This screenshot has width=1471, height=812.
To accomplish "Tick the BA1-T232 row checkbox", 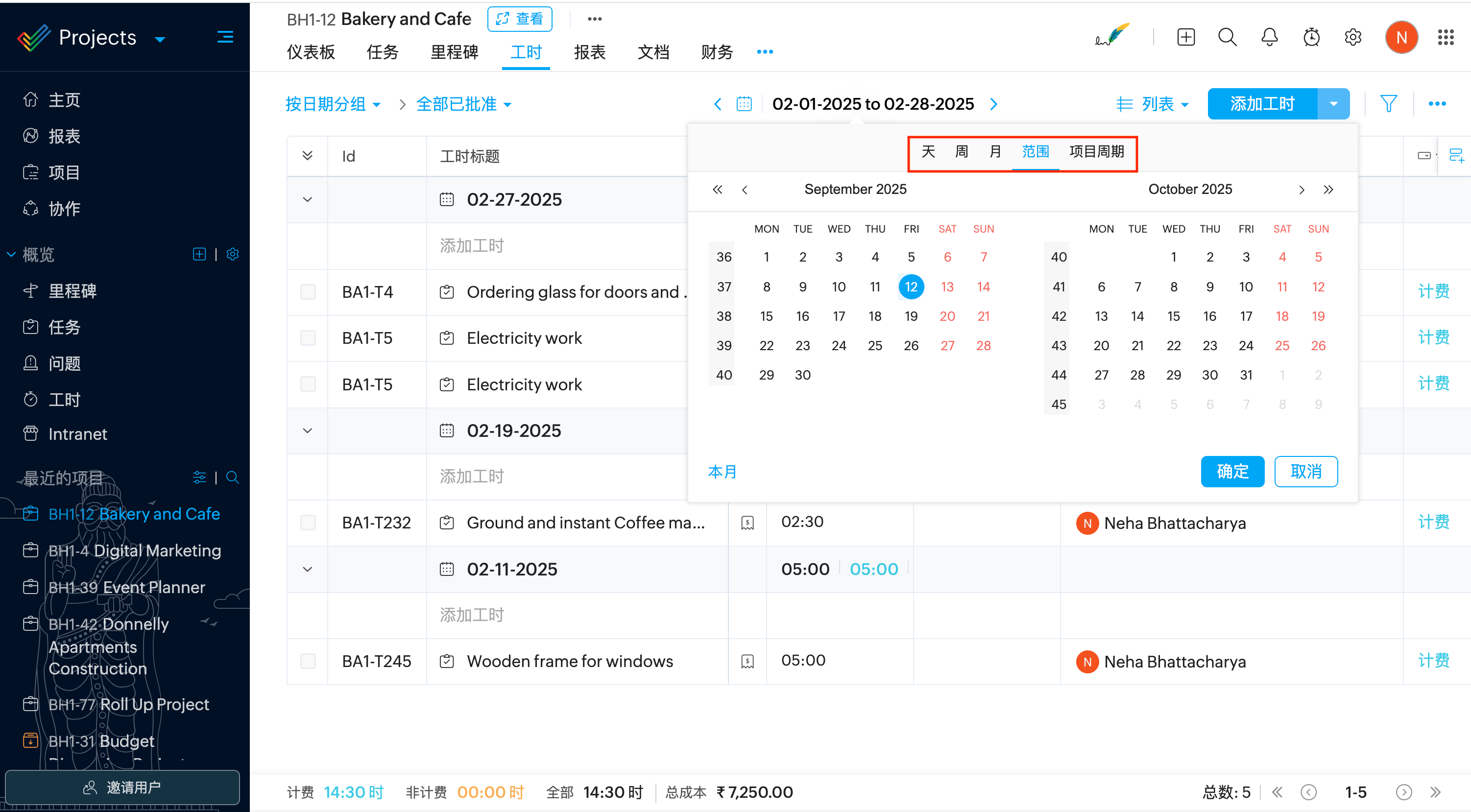I will (308, 523).
